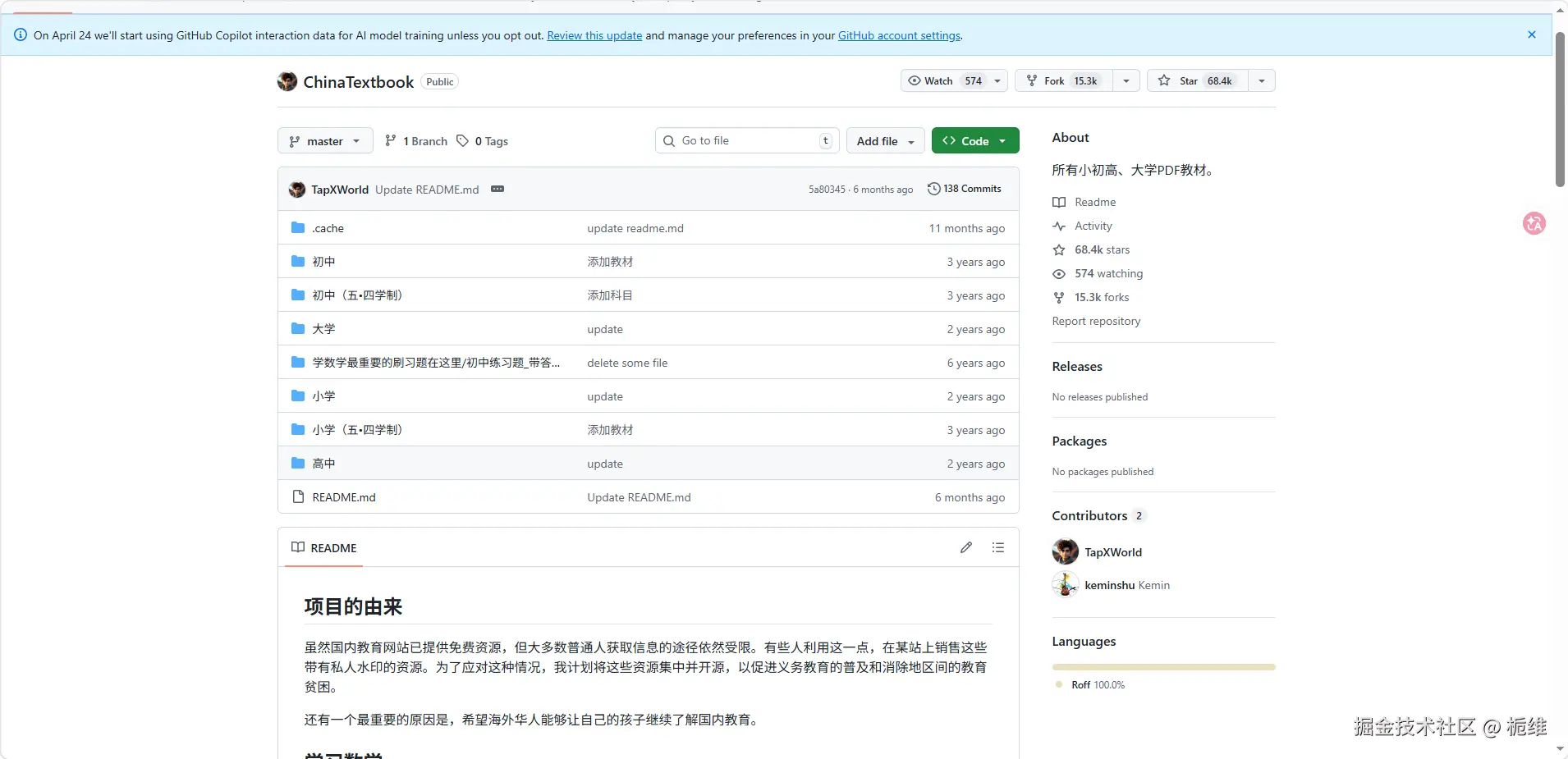Viewport: 1568px width, 759px height.
Task: Click the README.md file icon
Action: pos(298,496)
